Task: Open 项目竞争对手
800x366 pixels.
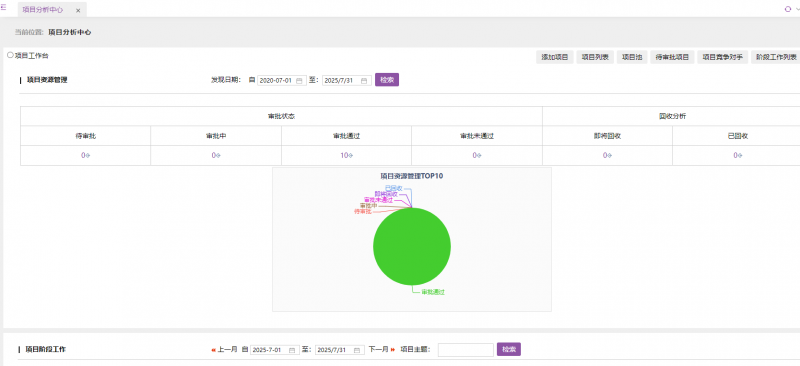Action: [x=722, y=57]
